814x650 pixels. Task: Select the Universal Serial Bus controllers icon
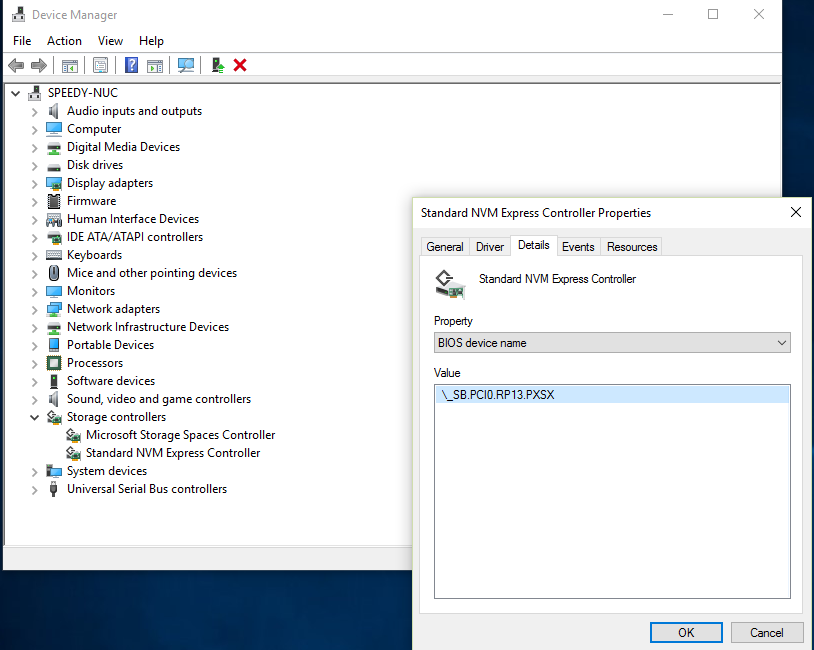53,489
